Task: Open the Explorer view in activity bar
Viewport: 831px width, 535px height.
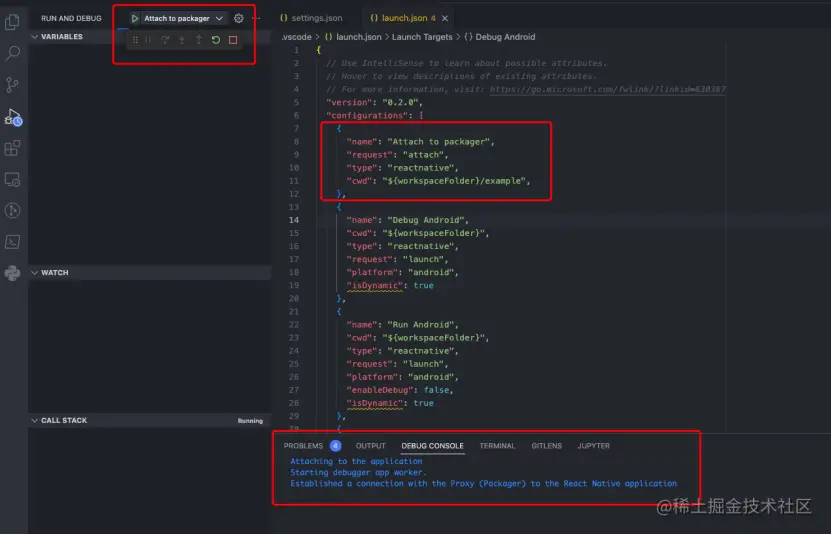Action: tap(12, 22)
